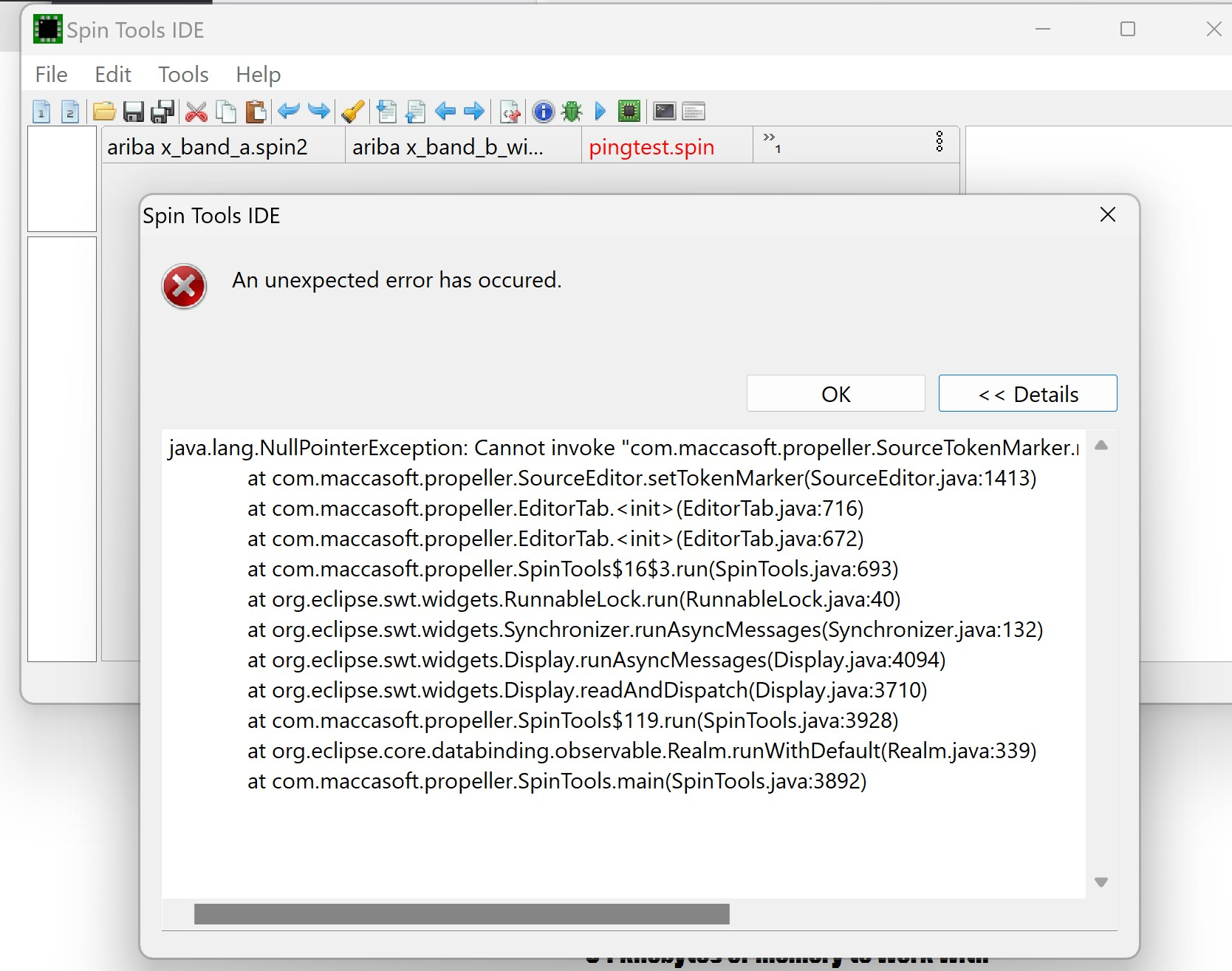Click the horizontal scrollbar in stack trace
1232x971 pixels.
(x=462, y=914)
